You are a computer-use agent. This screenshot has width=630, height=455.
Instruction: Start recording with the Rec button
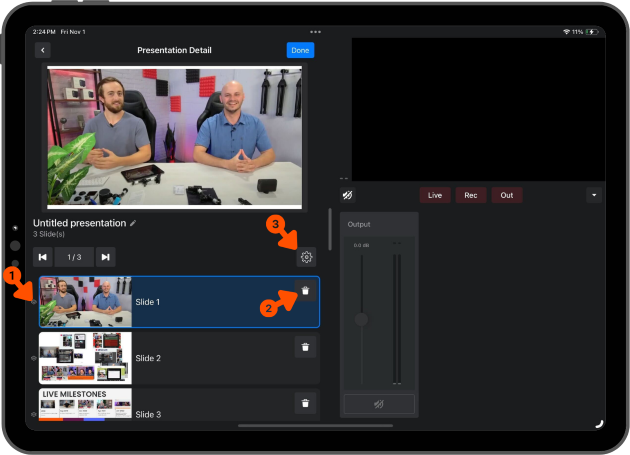tap(471, 195)
